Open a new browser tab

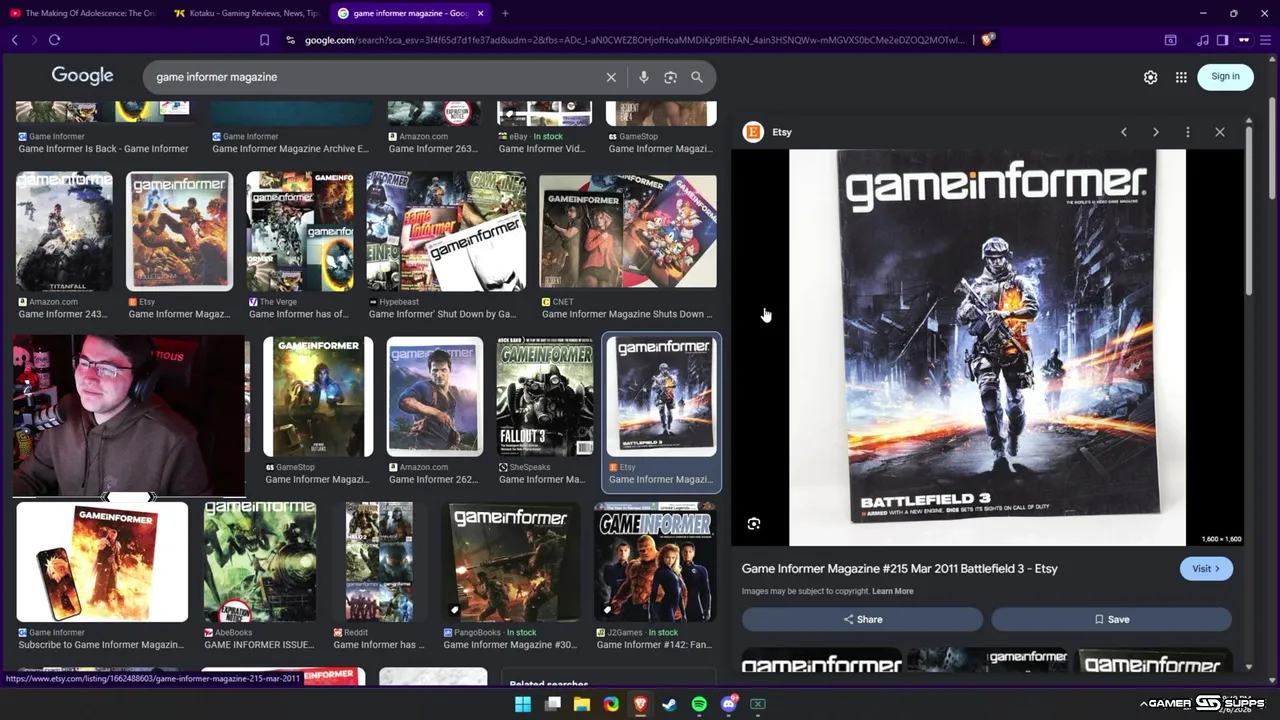click(x=505, y=13)
